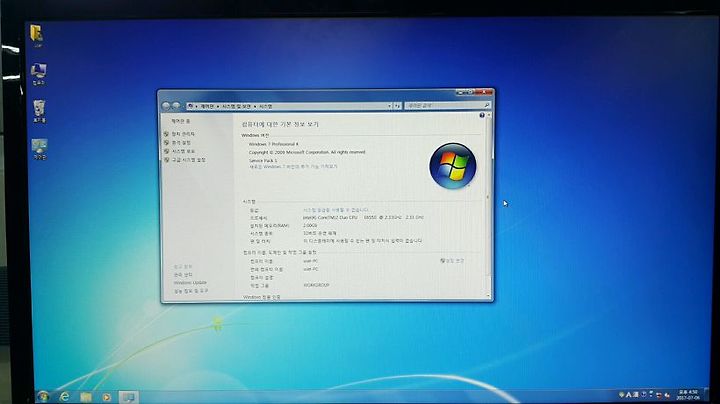
Task: Click the scrollbar down arrow in System window
Action: pyautogui.click(x=488, y=296)
